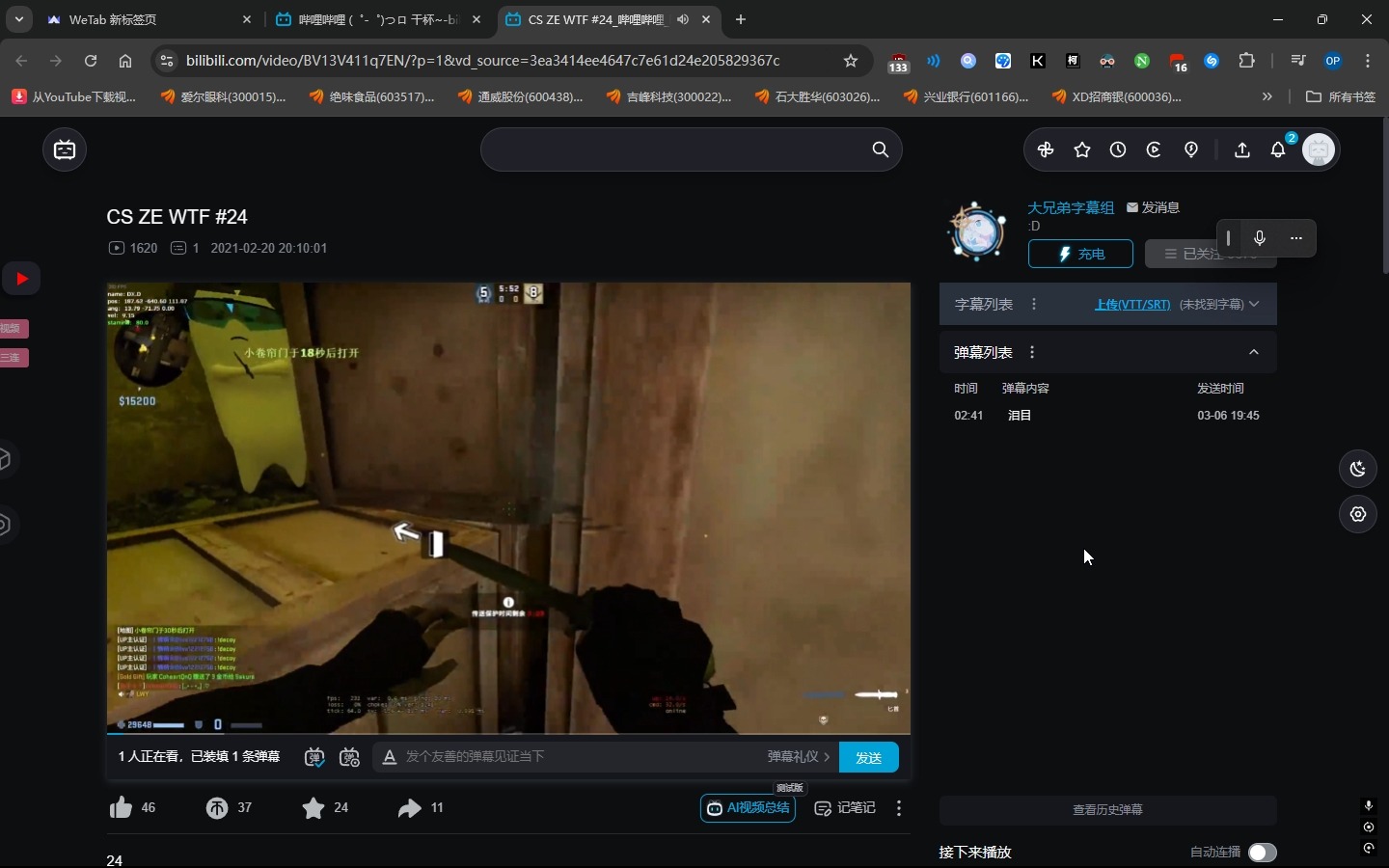Click the 充电 charge button
The image size is (1389, 868).
[1080, 254]
